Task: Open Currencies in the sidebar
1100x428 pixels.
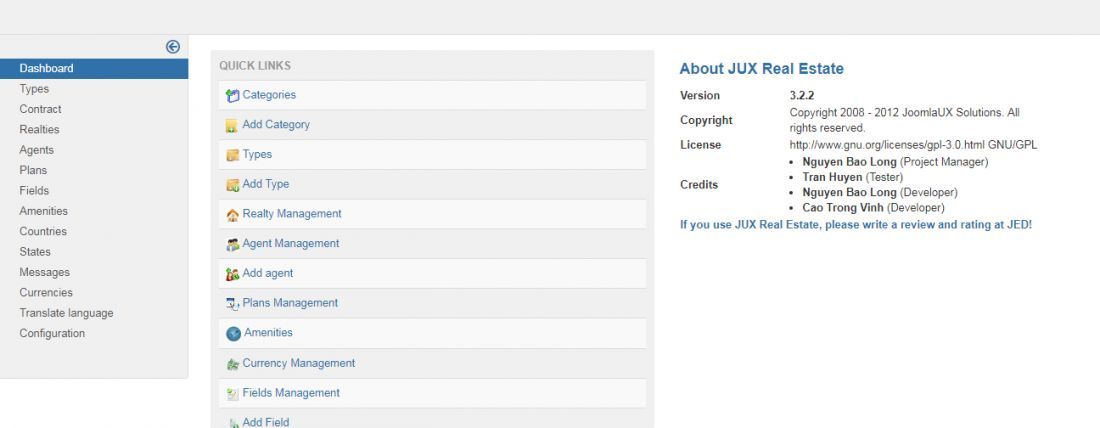Action: 46,292
